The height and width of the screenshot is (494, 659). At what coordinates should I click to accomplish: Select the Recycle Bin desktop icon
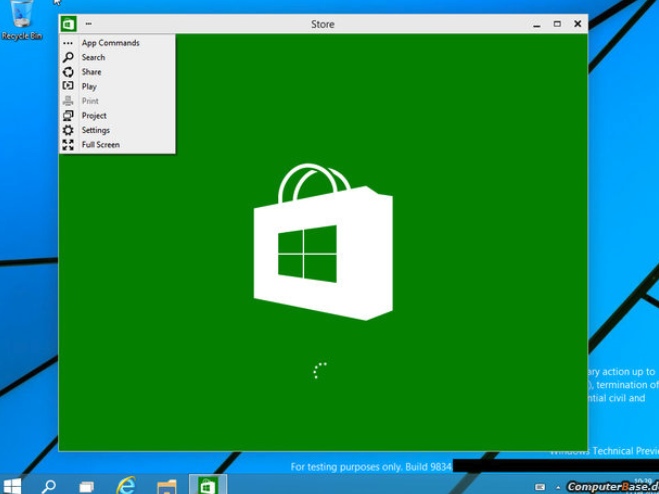[21, 20]
